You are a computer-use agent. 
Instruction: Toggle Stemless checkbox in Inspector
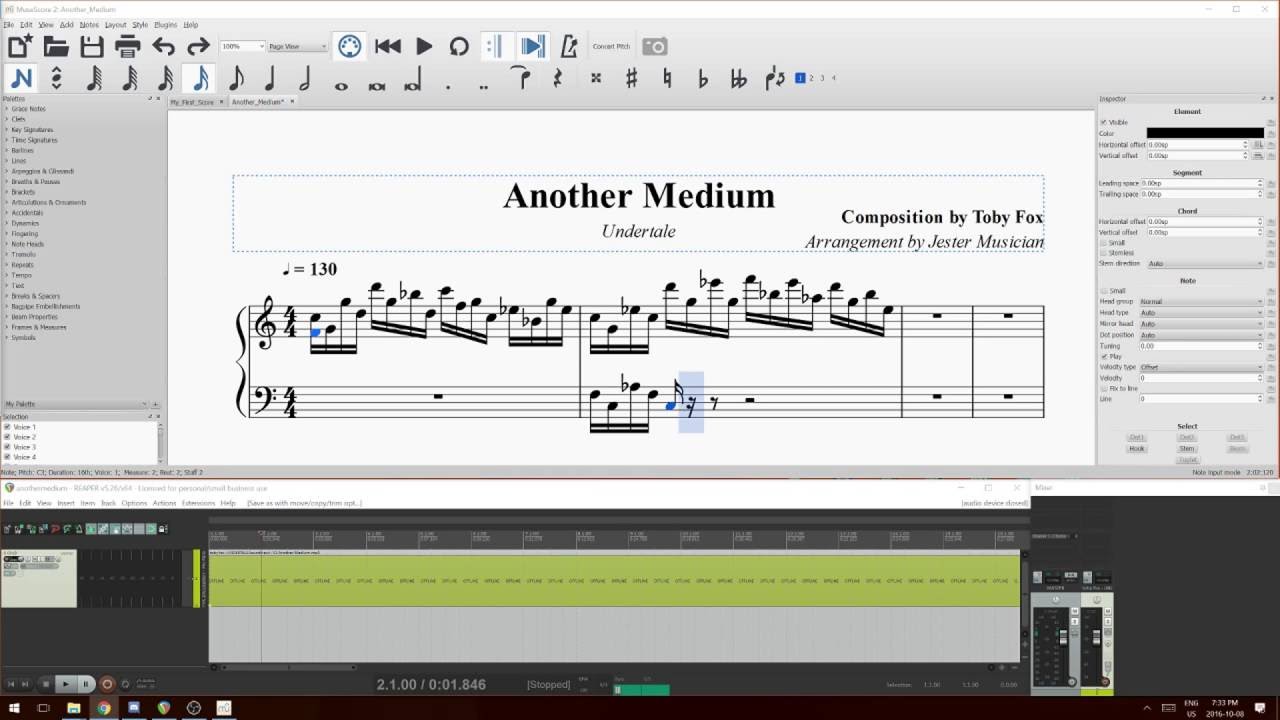click(x=1103, y=253)
